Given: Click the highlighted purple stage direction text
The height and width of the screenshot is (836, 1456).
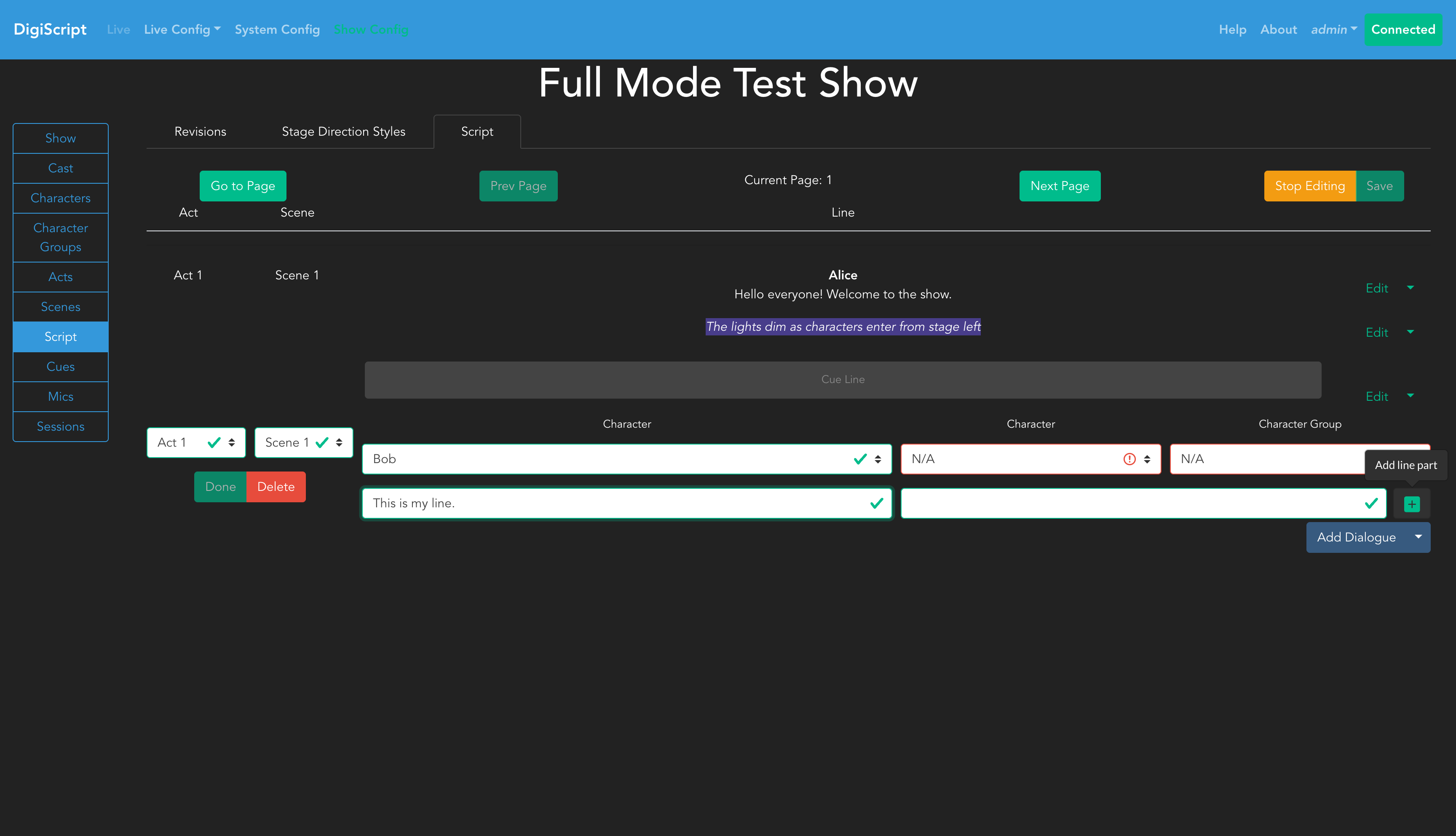Looking at the screenshot, I should point(843,327).
